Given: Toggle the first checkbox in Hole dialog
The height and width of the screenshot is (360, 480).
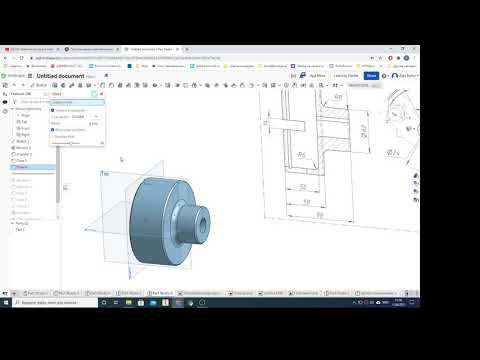Looking at the screenshot, I should [x=53, y=110].
